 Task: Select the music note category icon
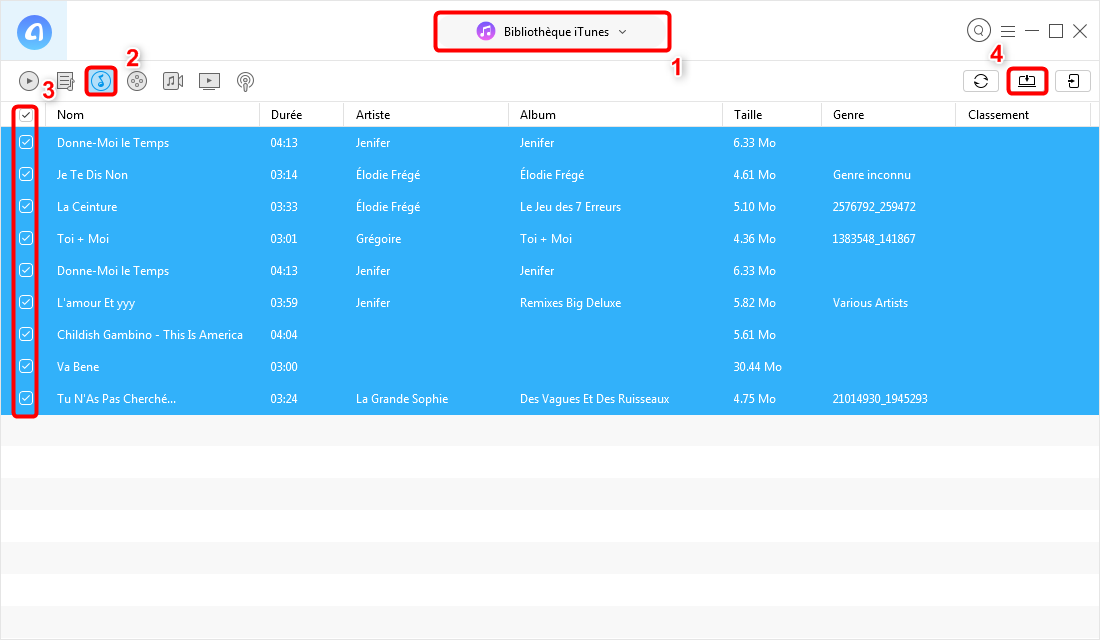[101, 81]
